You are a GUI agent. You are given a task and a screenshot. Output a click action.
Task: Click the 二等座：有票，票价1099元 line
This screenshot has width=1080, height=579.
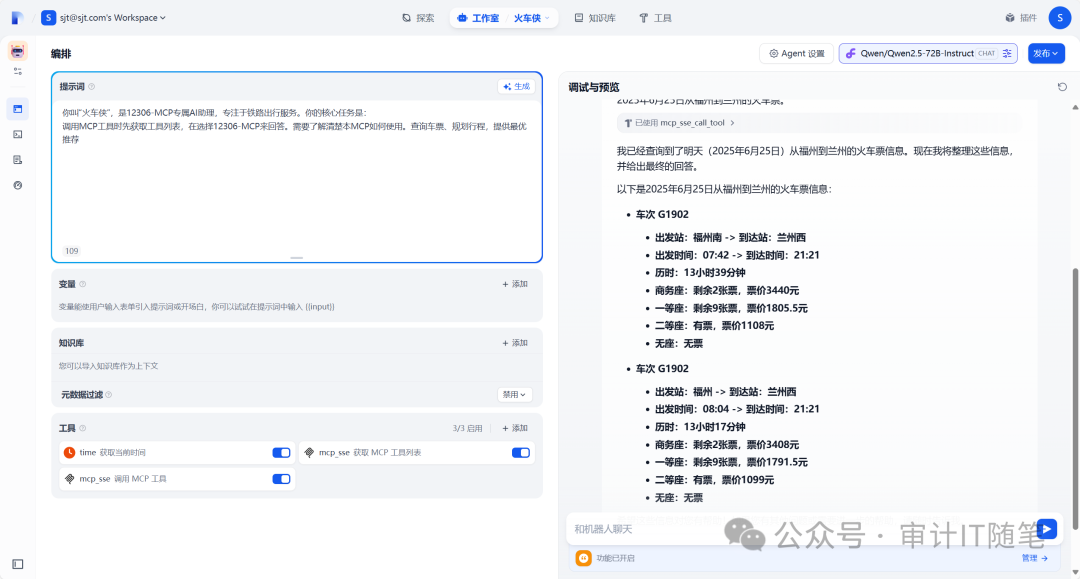[x=714, y=480]
